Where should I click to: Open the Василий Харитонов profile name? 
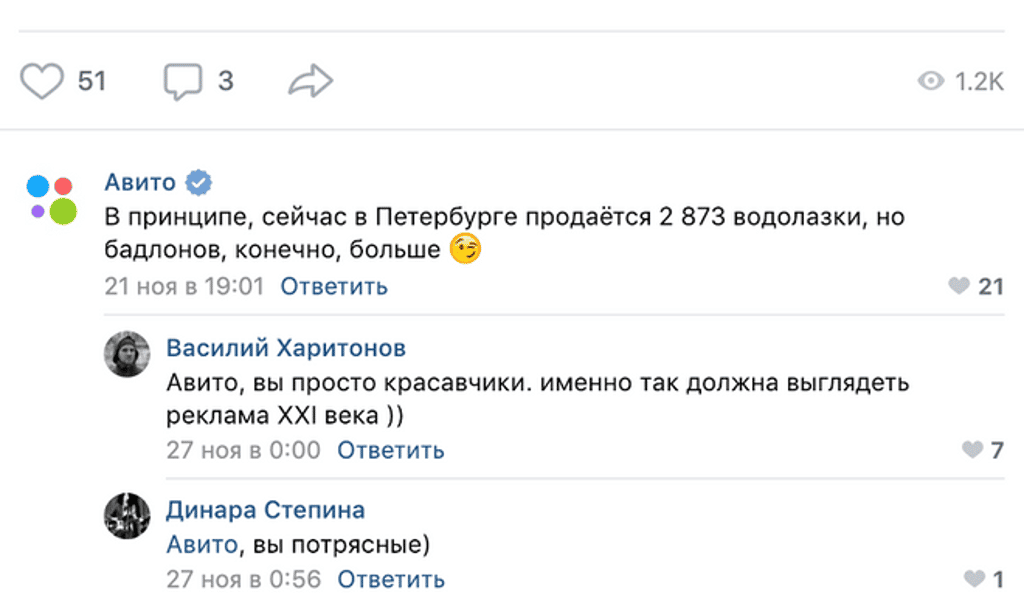286,348
